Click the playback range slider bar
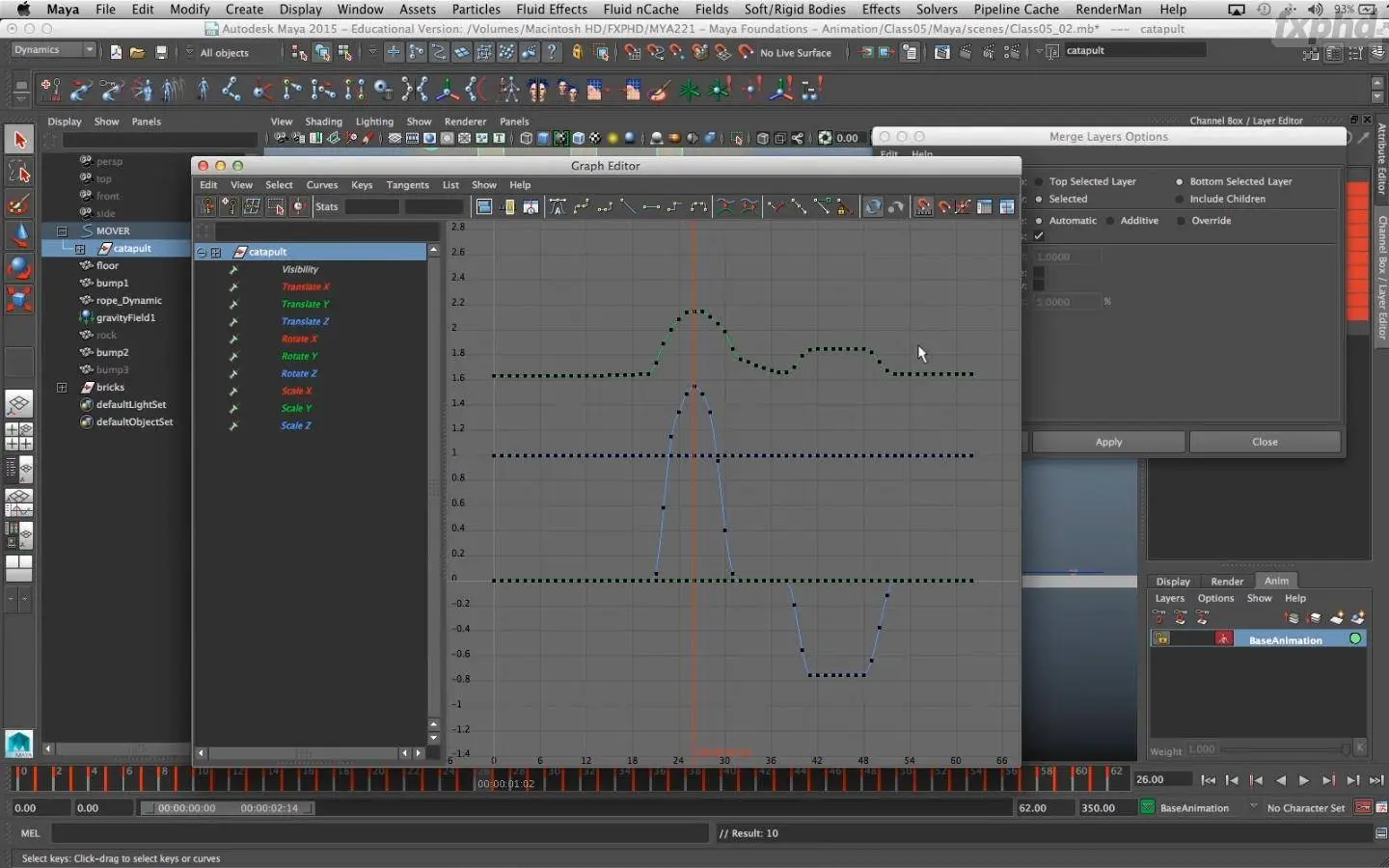This screenshot has height=868, width=1389. click(x=228, y=808)
